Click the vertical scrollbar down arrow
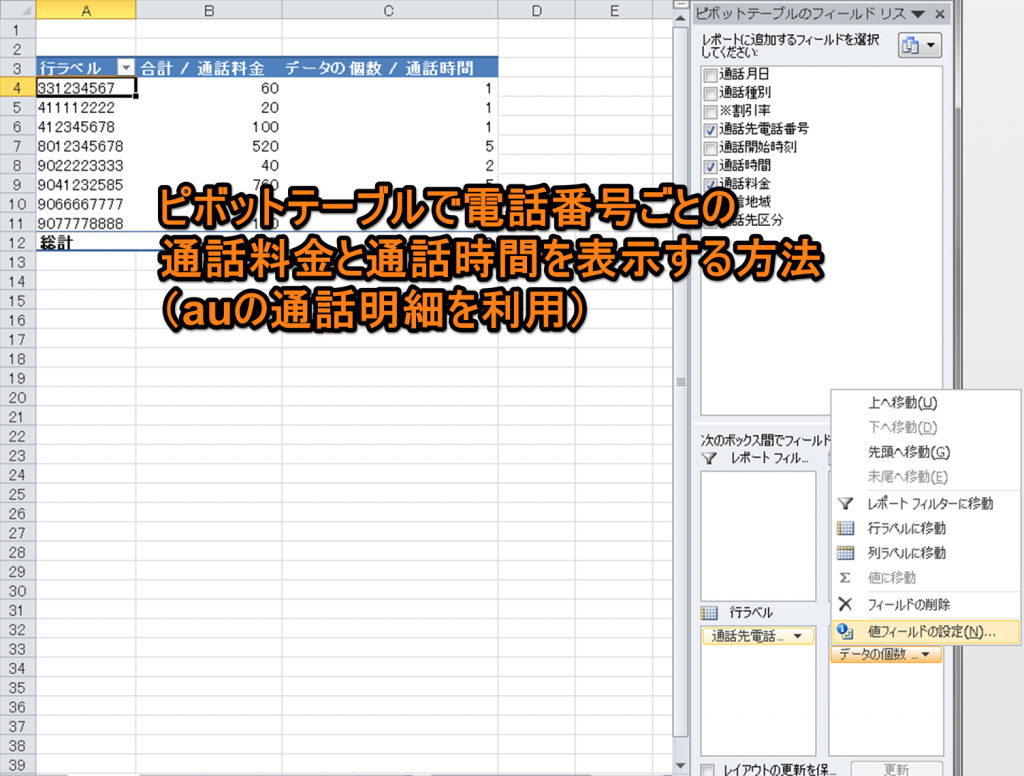1024x776 pixels. 680,766
